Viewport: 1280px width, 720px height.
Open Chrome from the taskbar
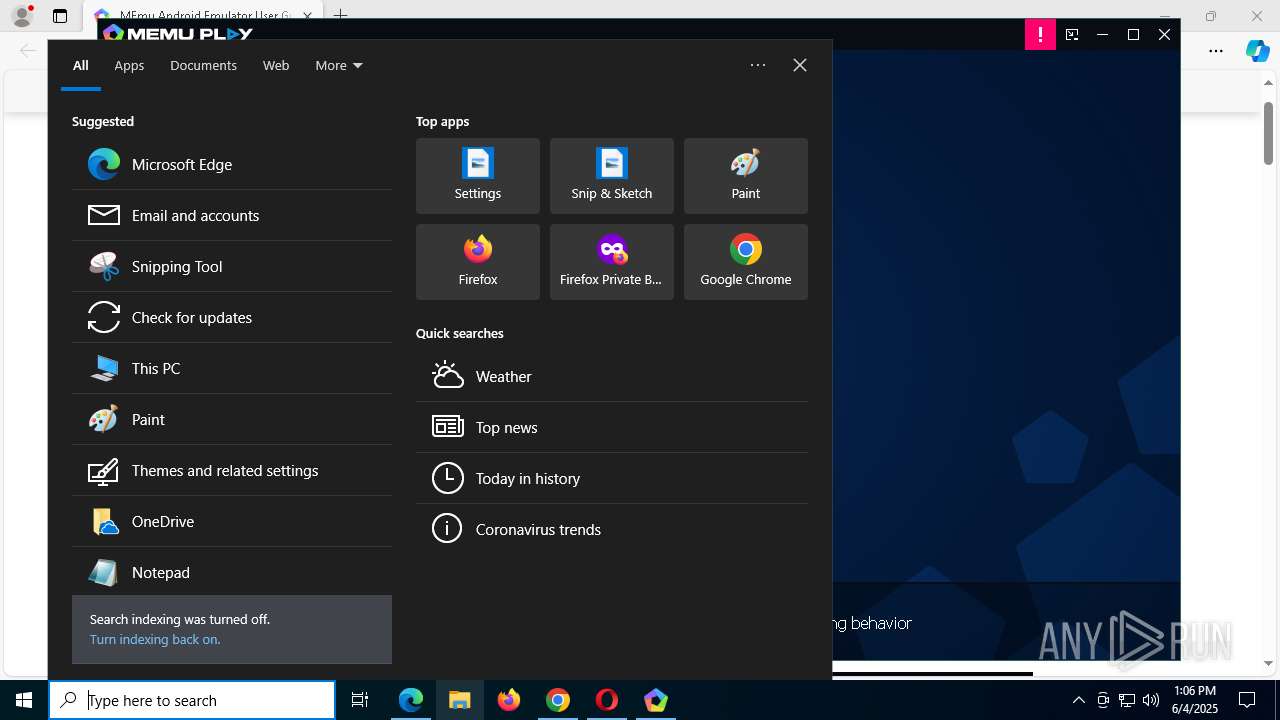click(x=558, y=700)
